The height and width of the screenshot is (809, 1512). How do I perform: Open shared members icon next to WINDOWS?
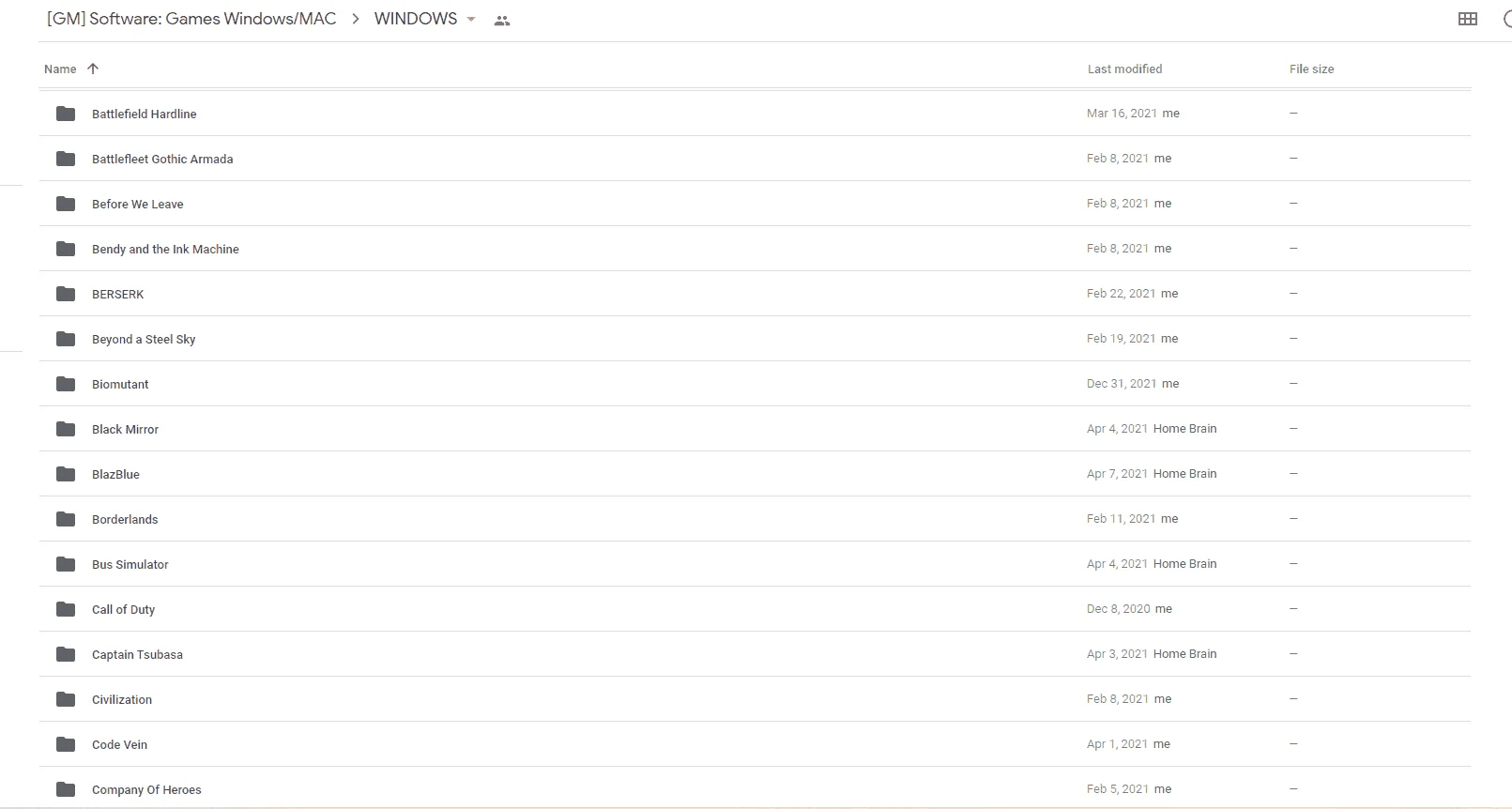pos(502,21)
